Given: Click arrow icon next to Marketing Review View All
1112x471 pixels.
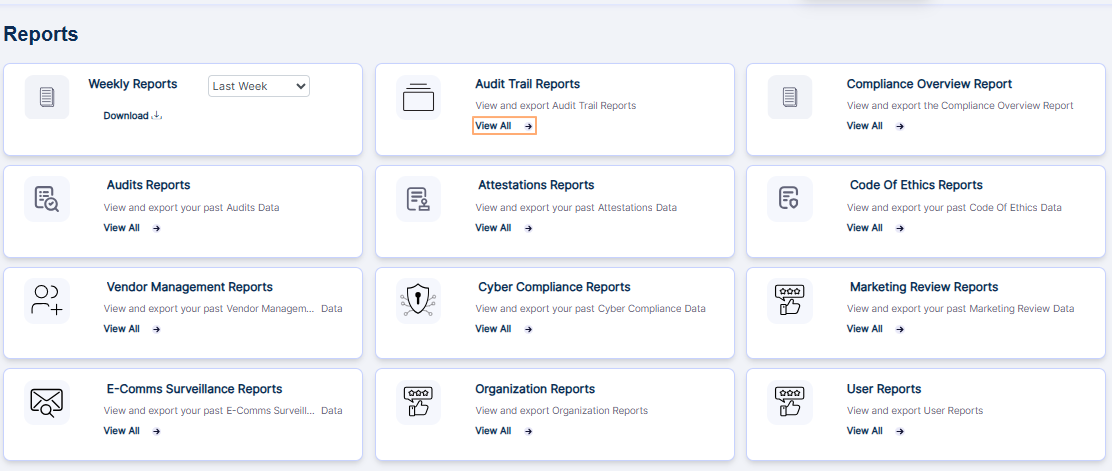Looking at the screenshot, I should point(900,329).
